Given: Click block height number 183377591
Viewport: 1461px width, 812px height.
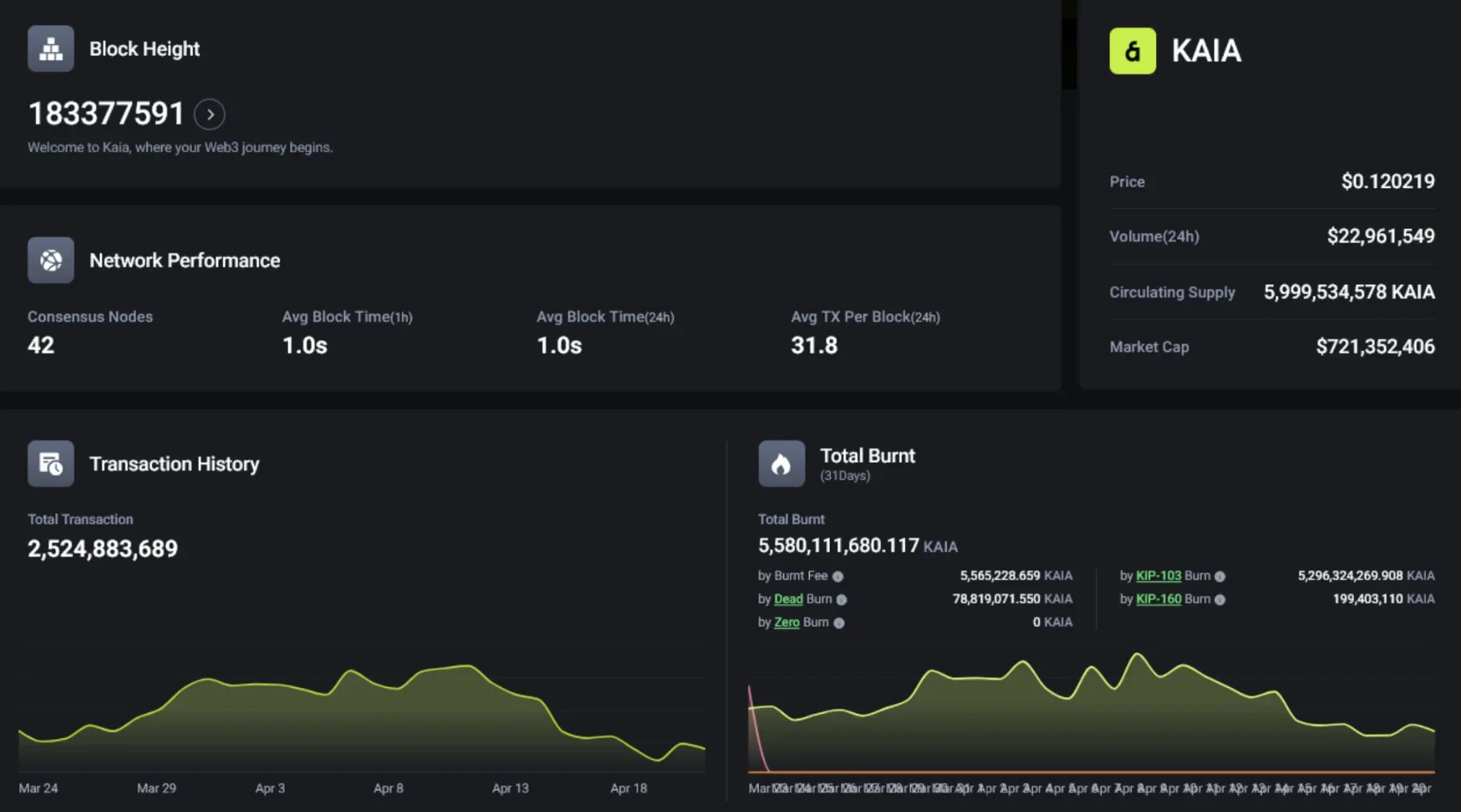Looking at the screenshot, I should [x=106, y=114].
